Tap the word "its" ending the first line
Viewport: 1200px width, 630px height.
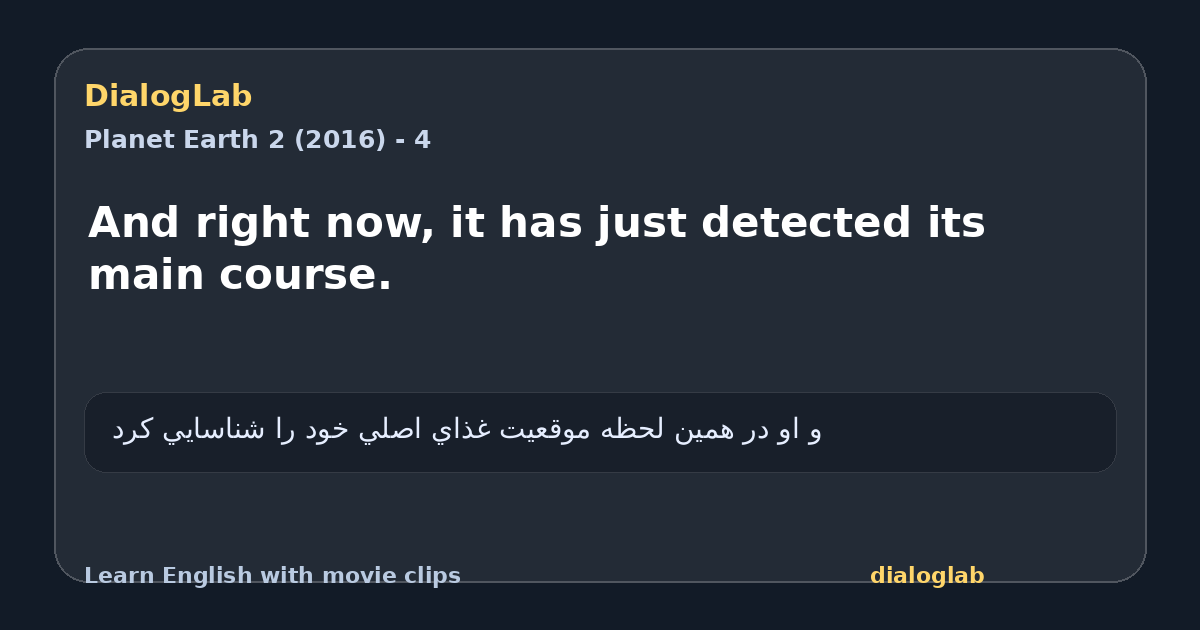(956, 223)
